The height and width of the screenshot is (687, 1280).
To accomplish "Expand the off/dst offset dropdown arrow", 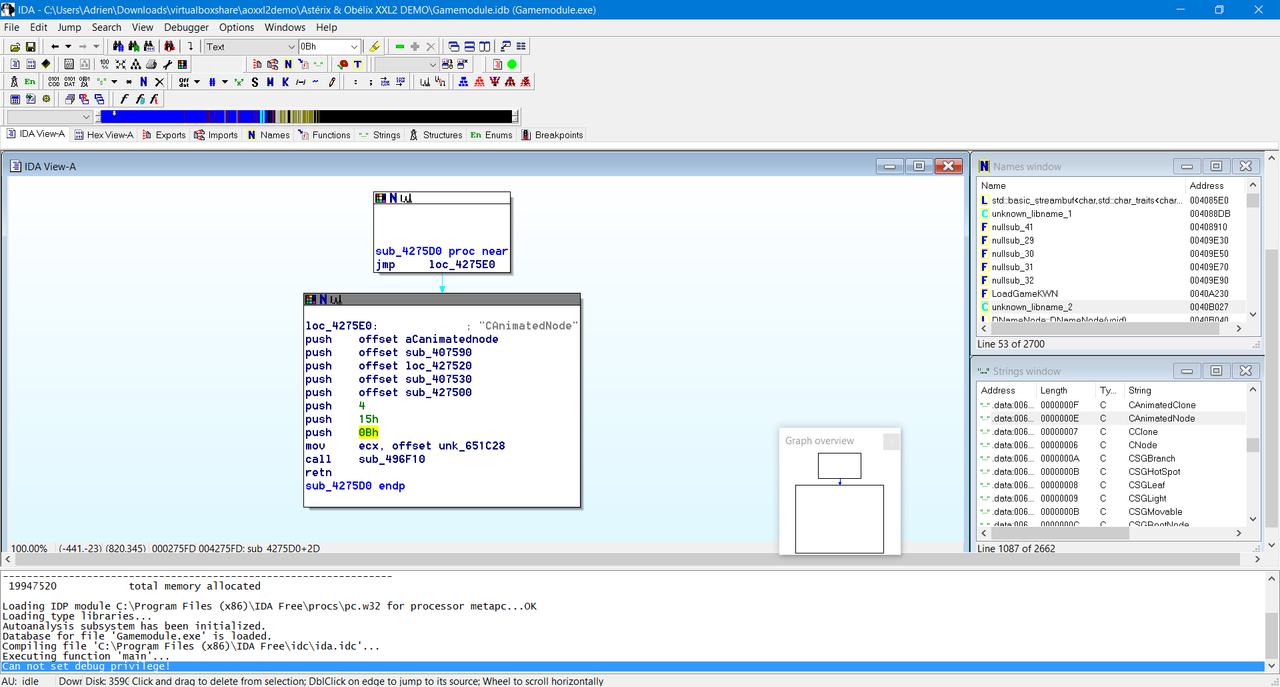I will coord(197,82).
